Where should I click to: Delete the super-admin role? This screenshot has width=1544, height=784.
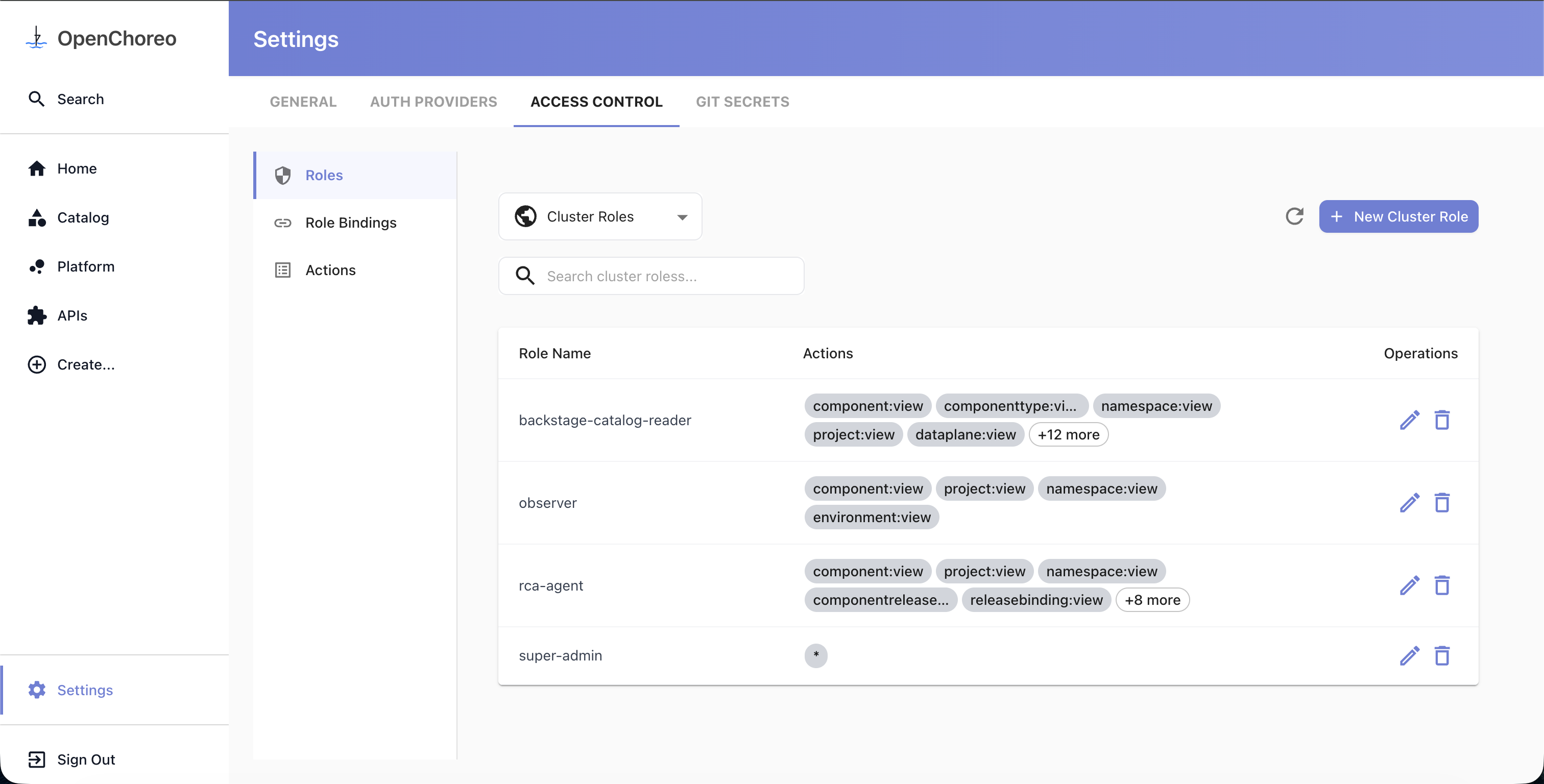pyautogui.click(x=1441, y=656)
